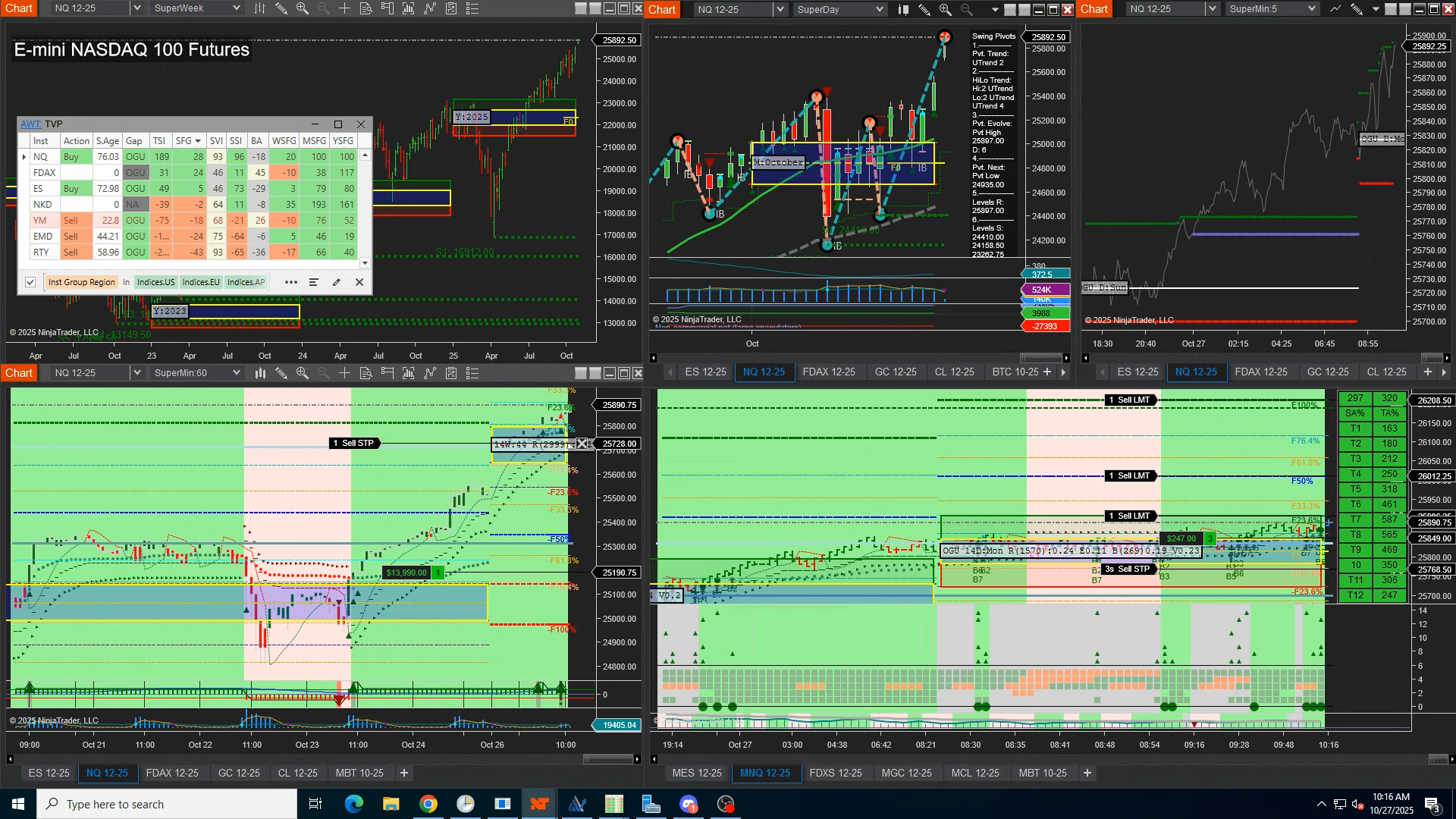Open NQ 12-25 instrument dropdown in SuperDay chart

point(780,9)
